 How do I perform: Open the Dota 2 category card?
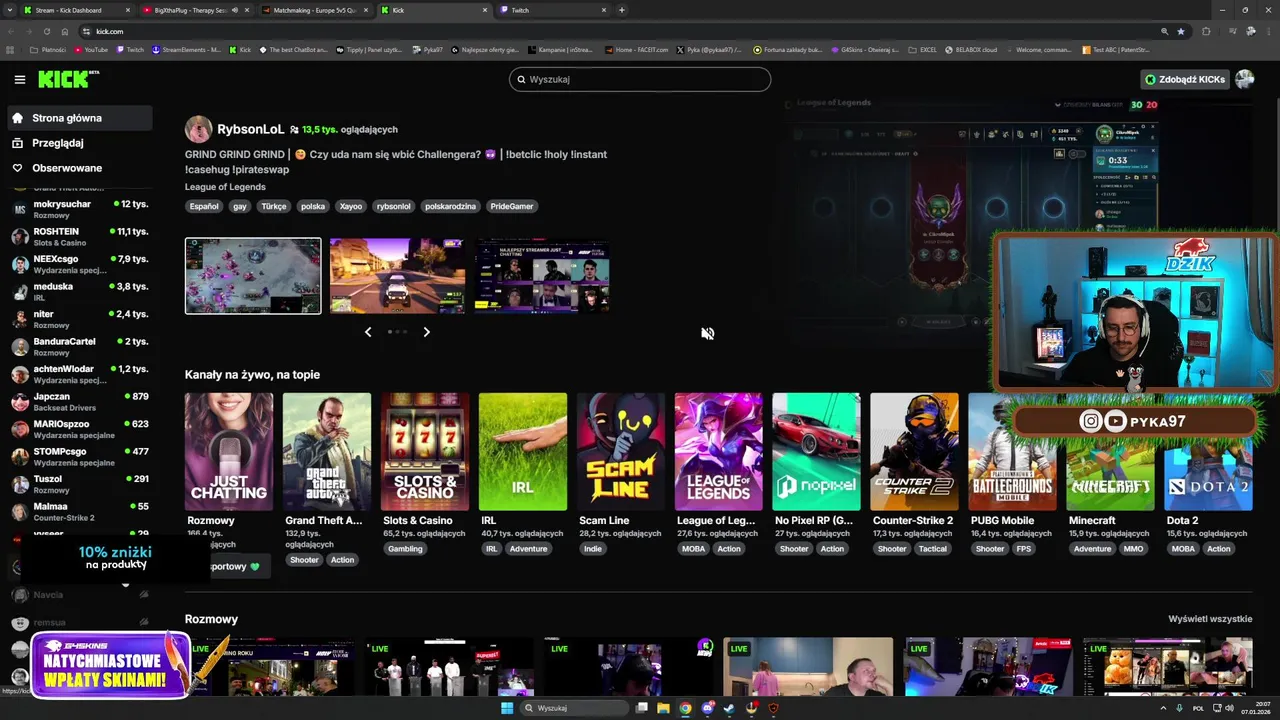coord(1208,451)
